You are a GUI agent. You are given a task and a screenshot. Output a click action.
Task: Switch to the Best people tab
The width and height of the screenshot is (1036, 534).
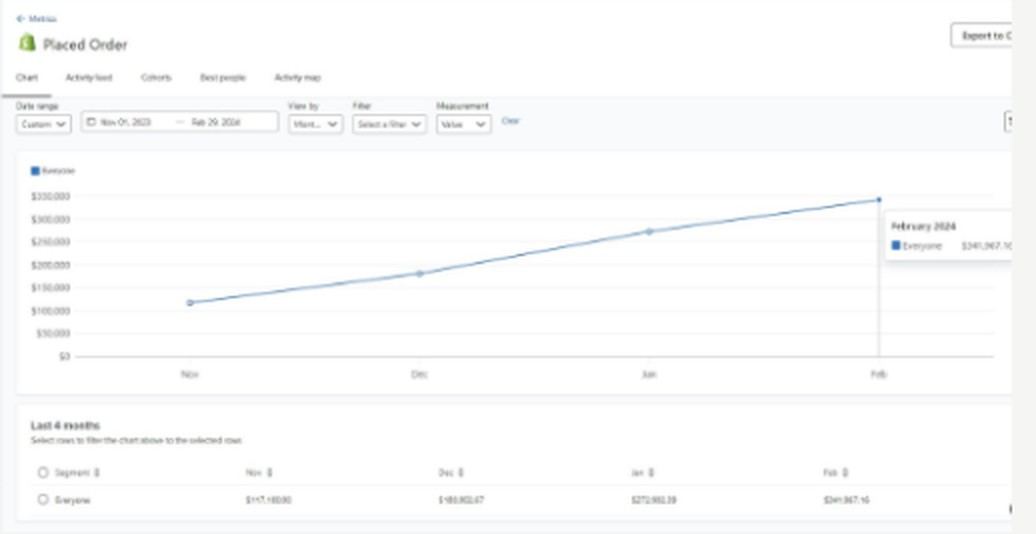pos(223,77)
